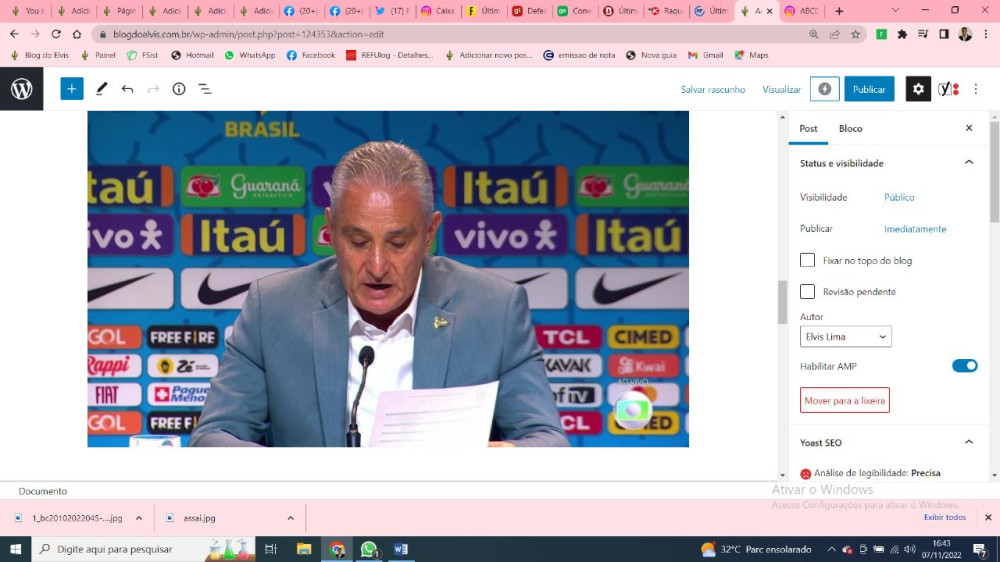Open the editor options three-dot menu

(976, 89)
